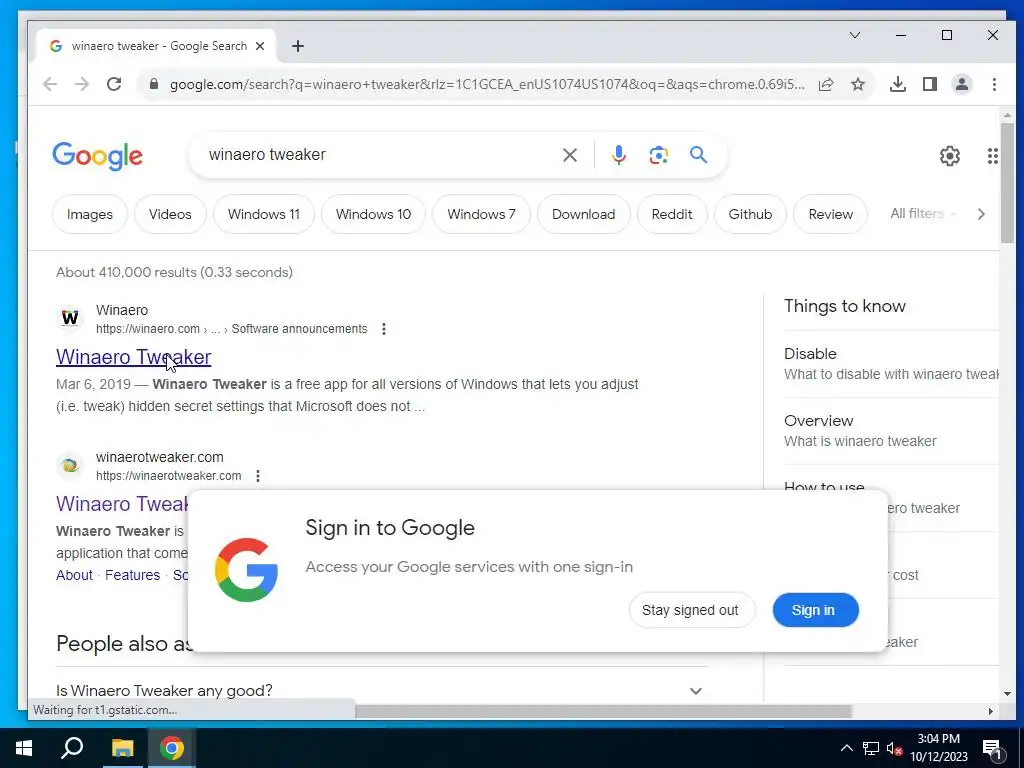Click the Chrome taskbar icon

tap(171, 748)
